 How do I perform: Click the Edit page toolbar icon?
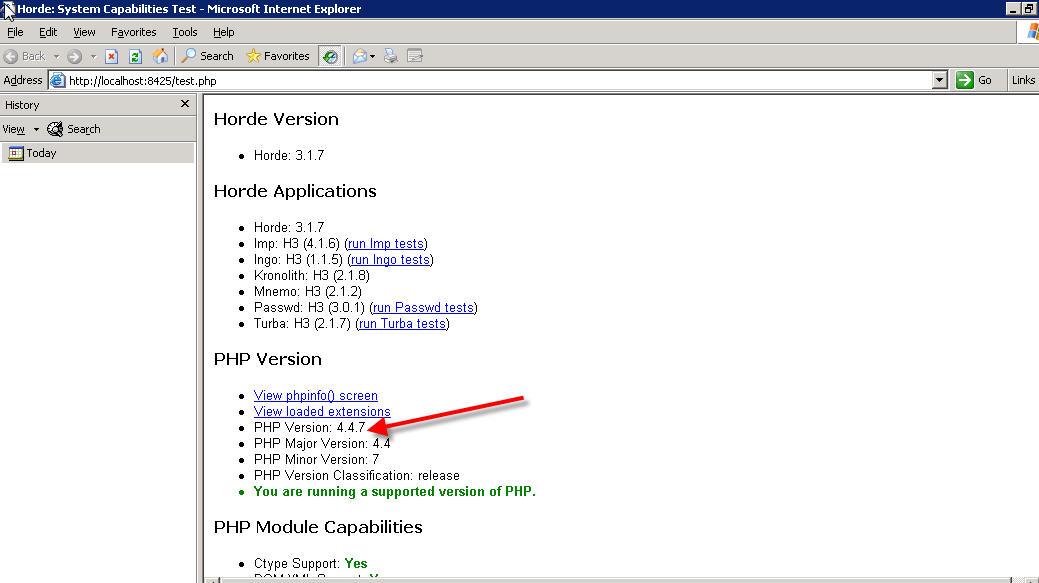(x=415, y=56)
